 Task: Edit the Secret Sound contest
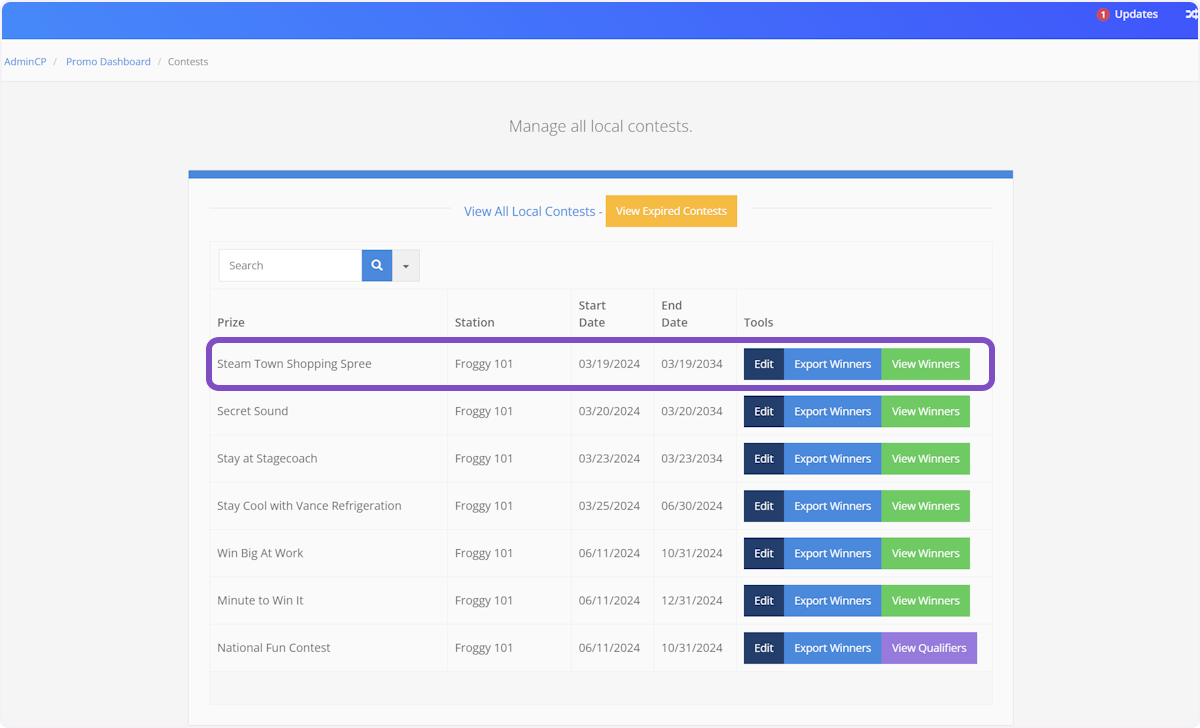[764, 411]
